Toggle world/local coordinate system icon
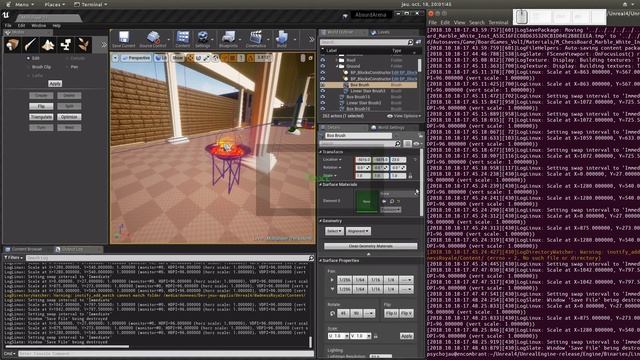 click(216, 58)
